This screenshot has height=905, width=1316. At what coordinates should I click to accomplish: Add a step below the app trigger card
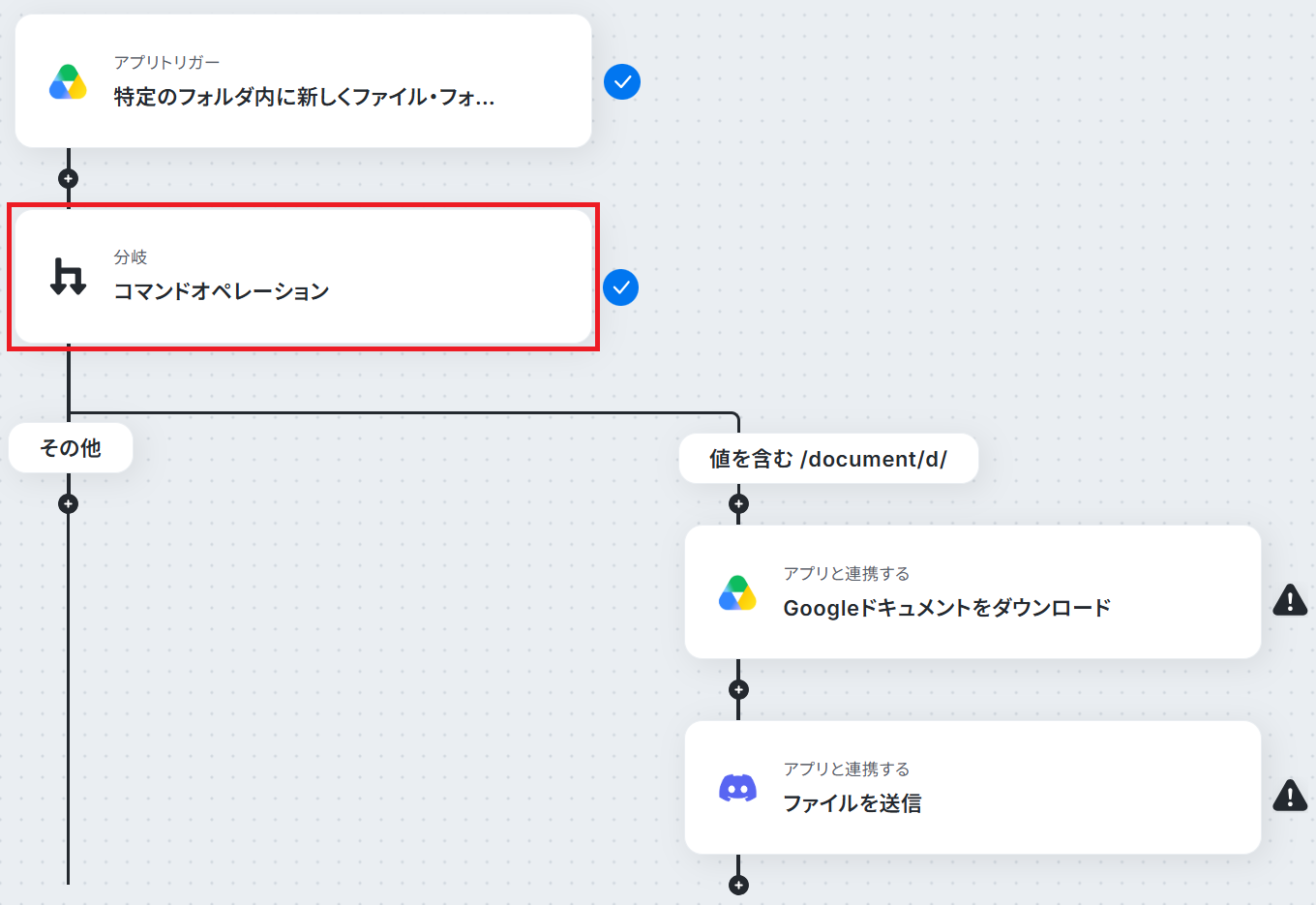click(68, 178)
